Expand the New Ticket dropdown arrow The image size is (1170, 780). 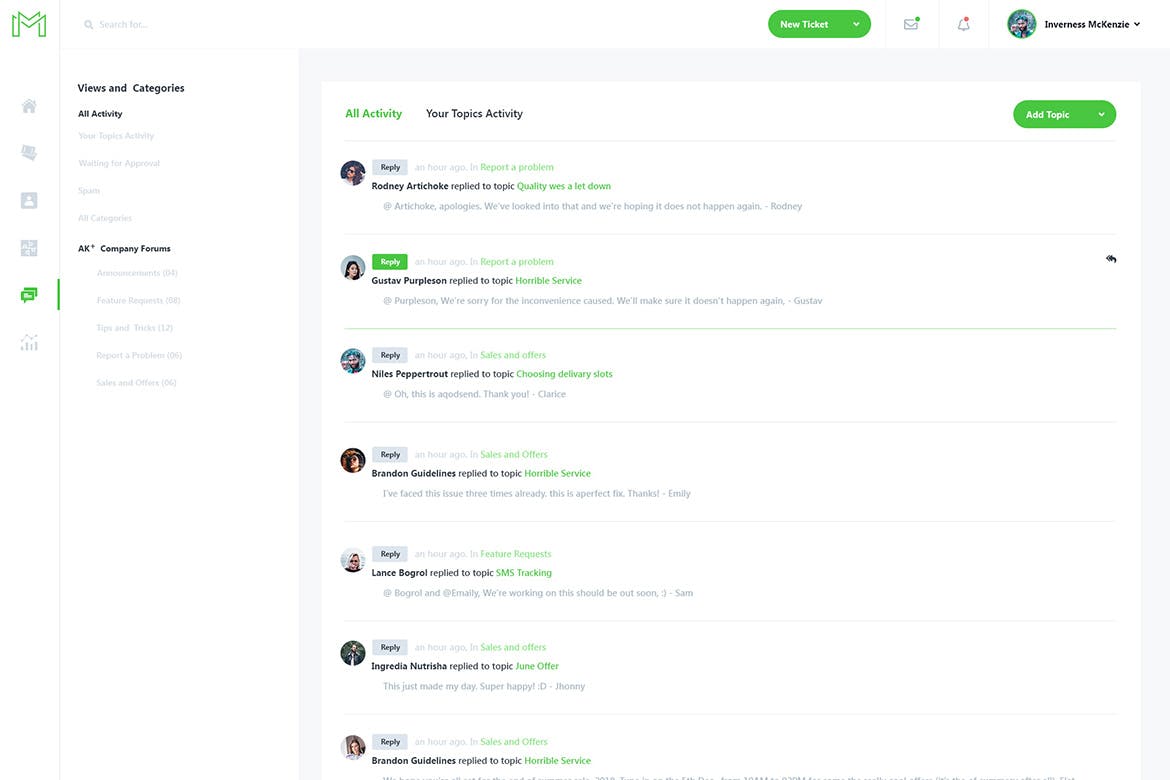tap(856, 24)
